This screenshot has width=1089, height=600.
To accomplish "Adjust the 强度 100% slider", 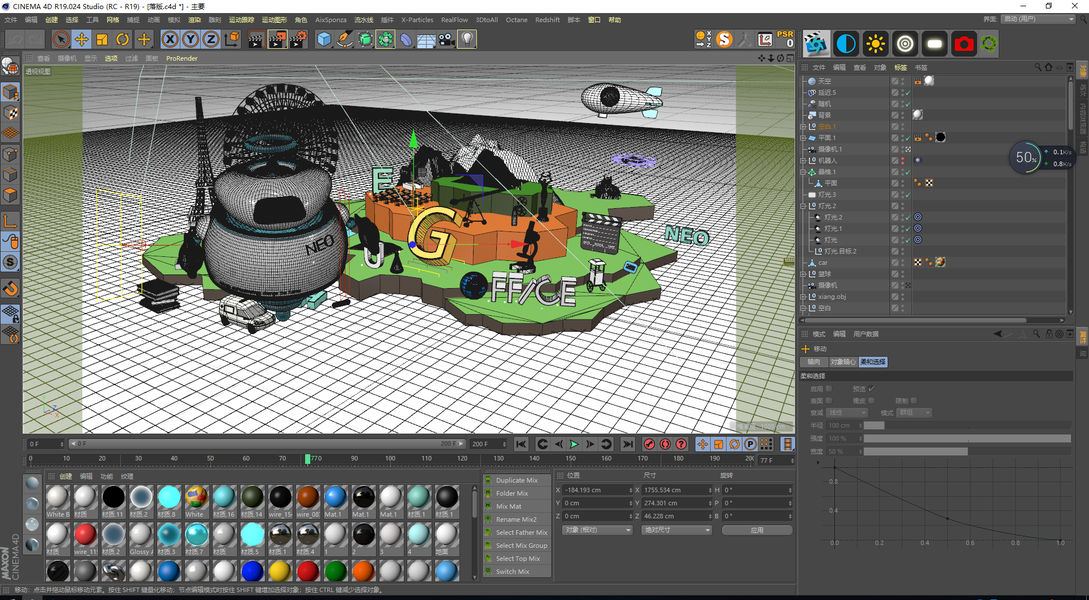I will [967, 438].
